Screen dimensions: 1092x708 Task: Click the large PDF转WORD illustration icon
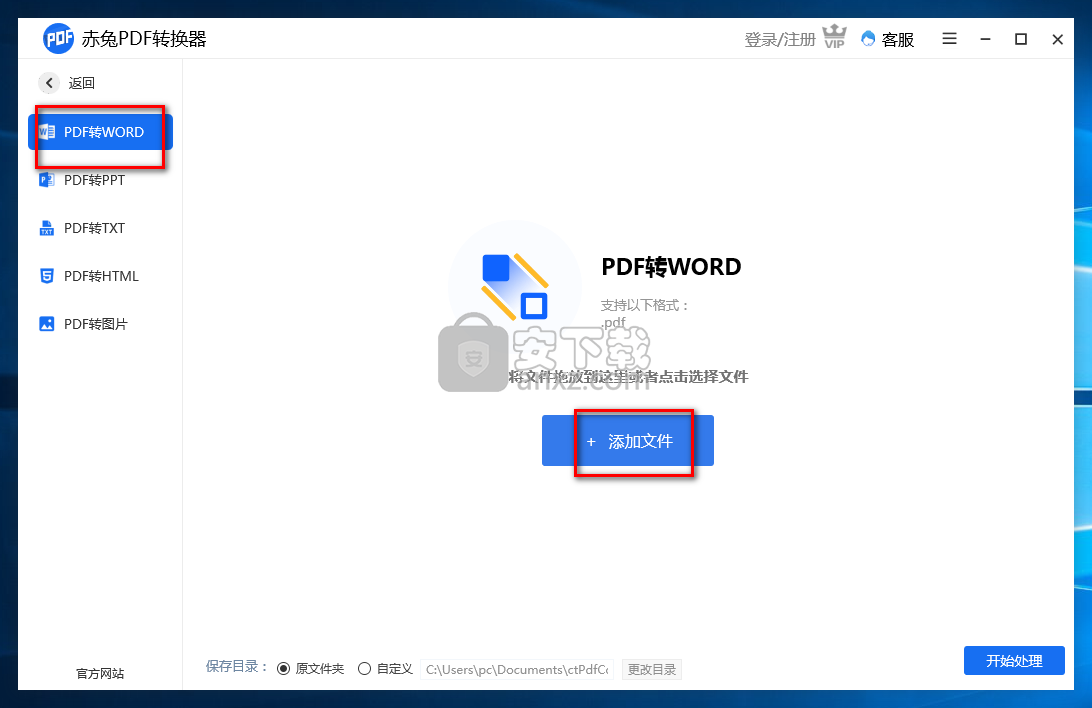click(x=515, y=286)
